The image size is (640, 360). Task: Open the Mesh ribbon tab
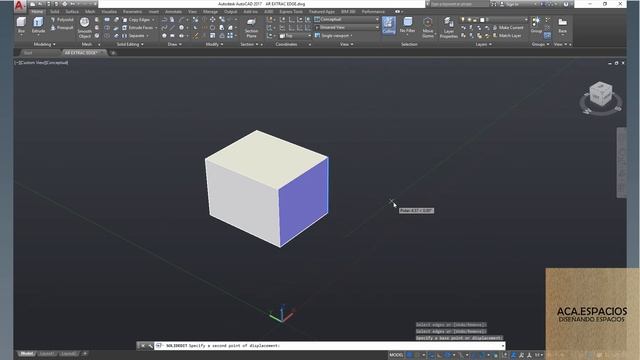coord(90,12)
